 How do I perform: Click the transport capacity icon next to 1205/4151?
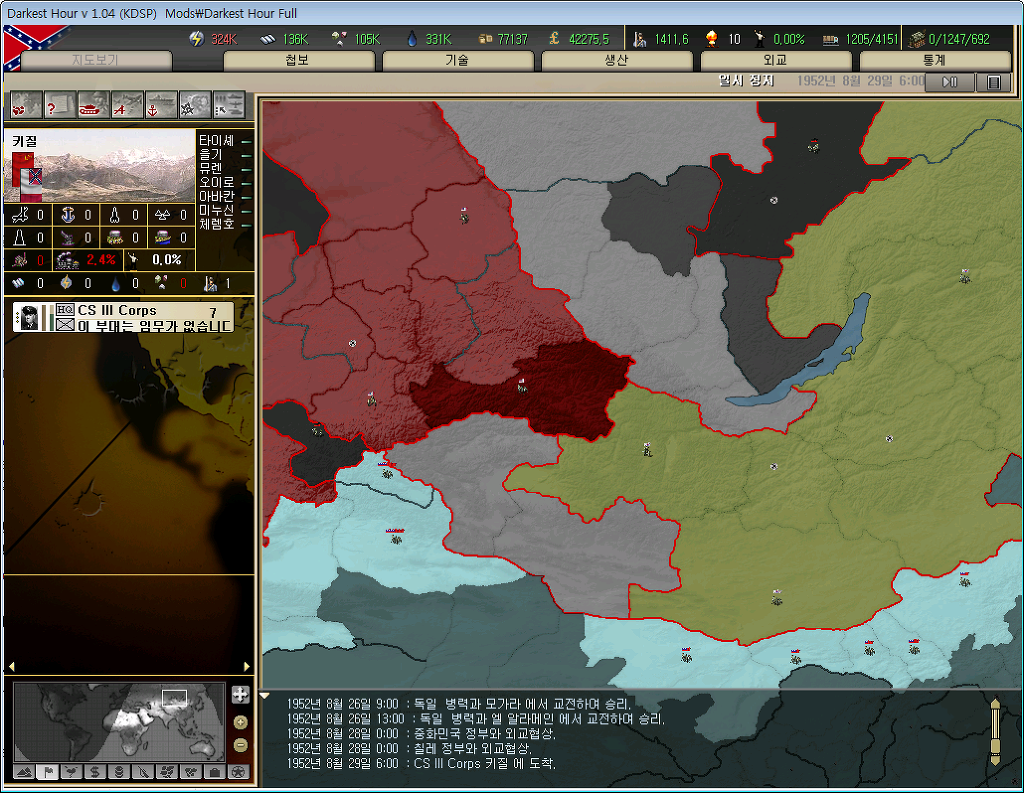830,40
